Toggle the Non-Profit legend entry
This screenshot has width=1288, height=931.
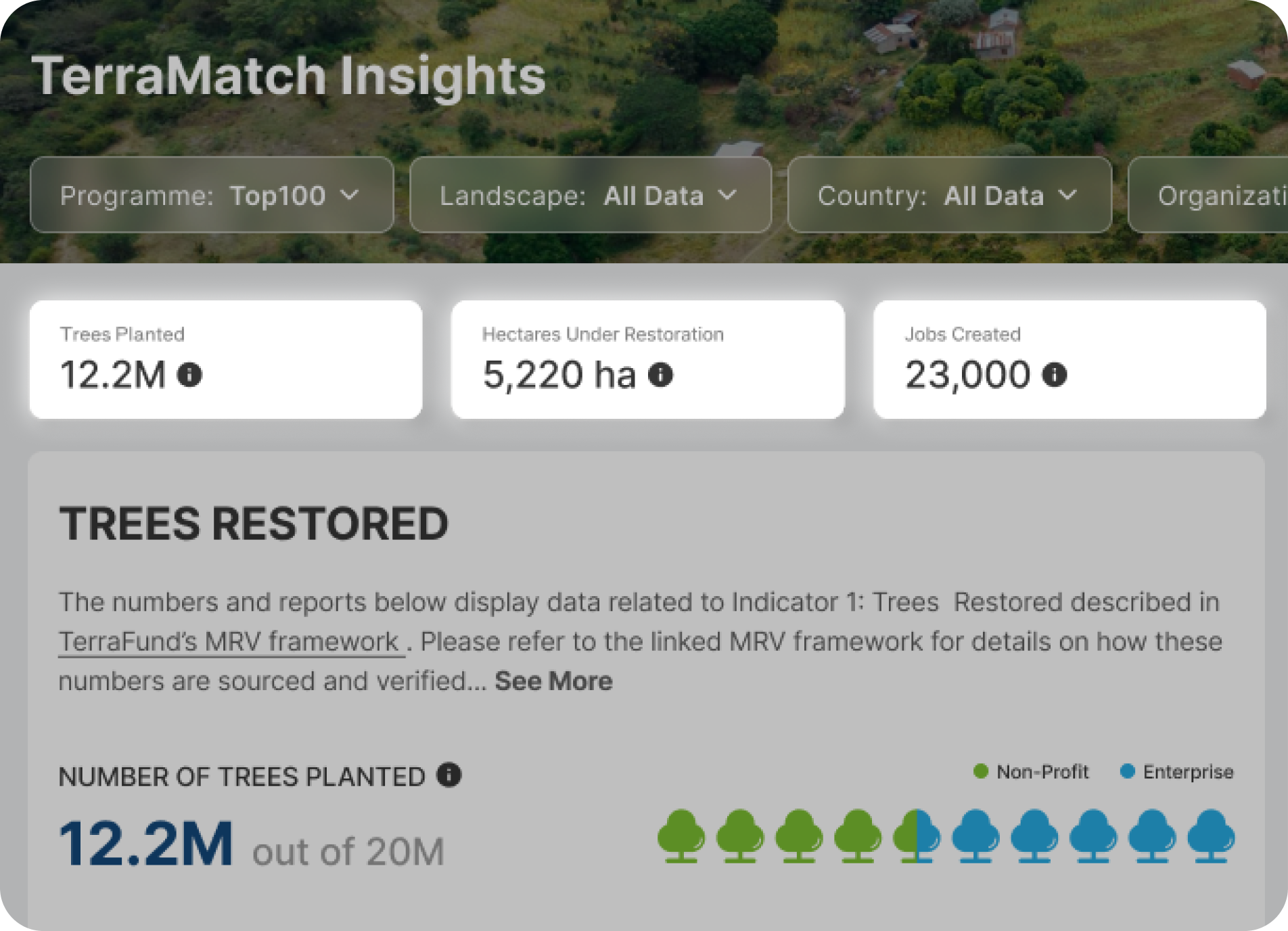coord(1031,772)
